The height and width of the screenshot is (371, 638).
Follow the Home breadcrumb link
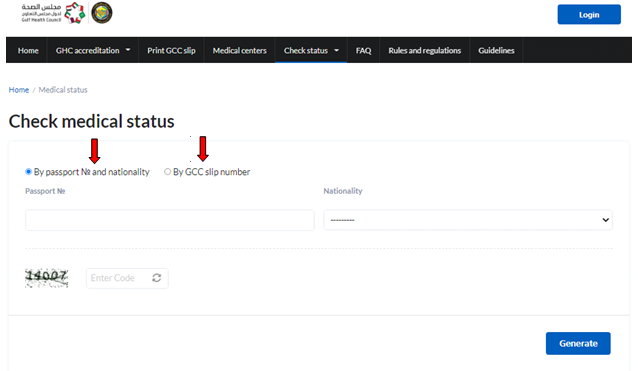[19, 90]
